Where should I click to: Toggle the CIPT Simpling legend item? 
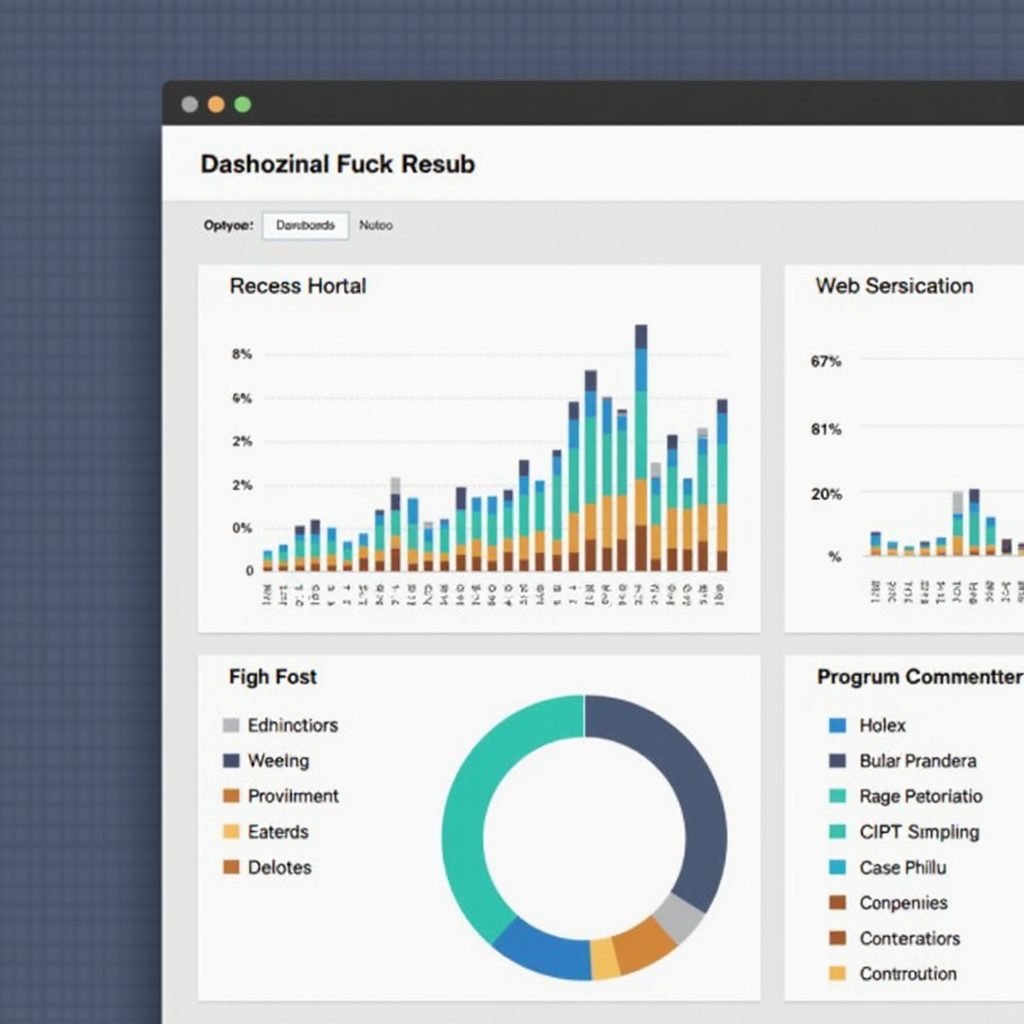[x=918, y=832]
